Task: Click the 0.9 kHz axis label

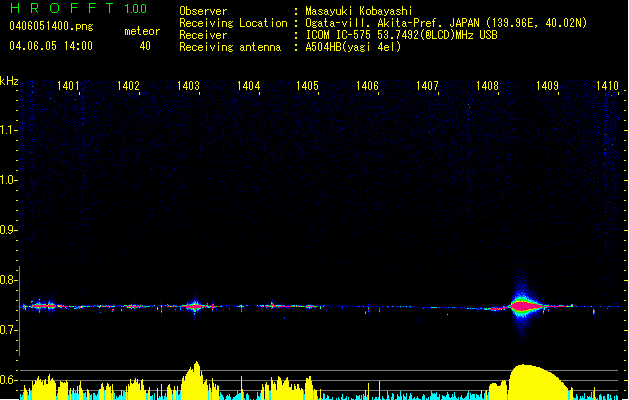Action: point(8,230)
